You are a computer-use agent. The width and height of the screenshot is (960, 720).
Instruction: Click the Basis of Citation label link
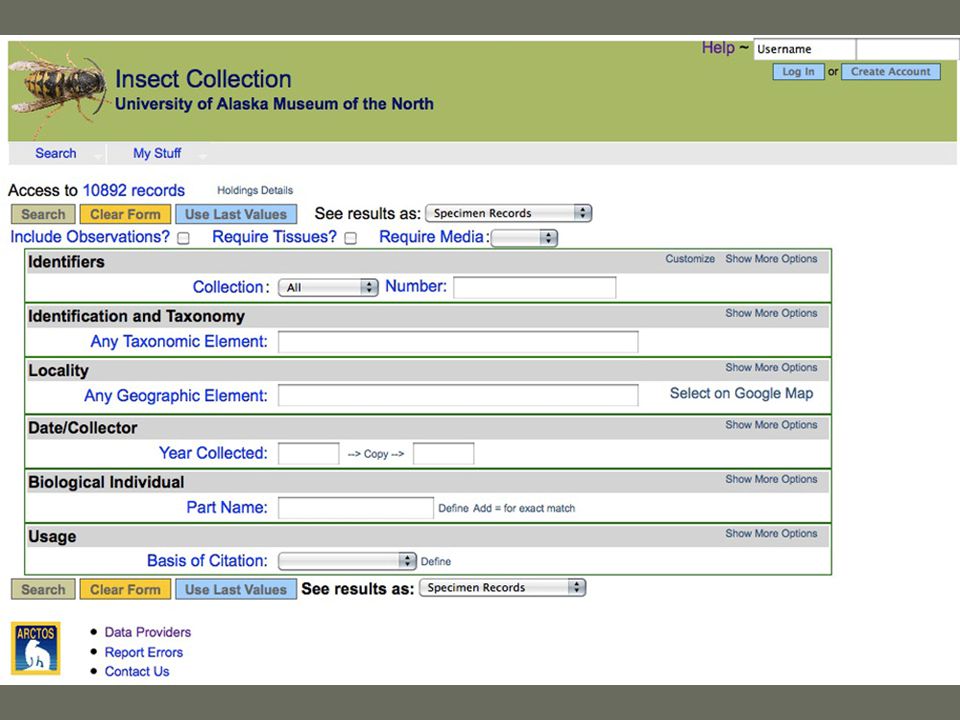click(x=208, y=561)
